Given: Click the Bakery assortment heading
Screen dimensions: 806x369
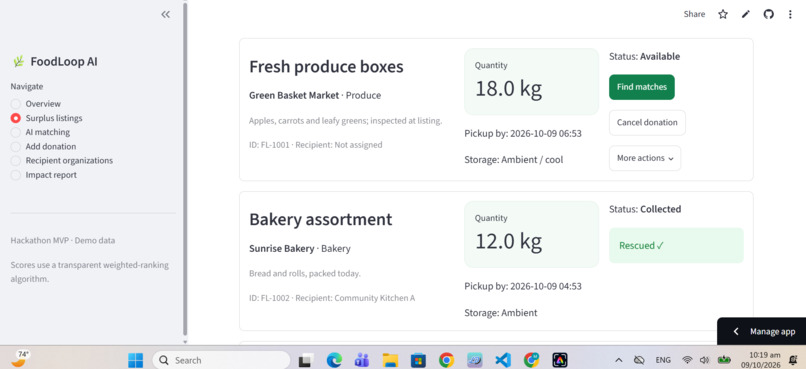Looking at the screenshot, I should [321, 219].
